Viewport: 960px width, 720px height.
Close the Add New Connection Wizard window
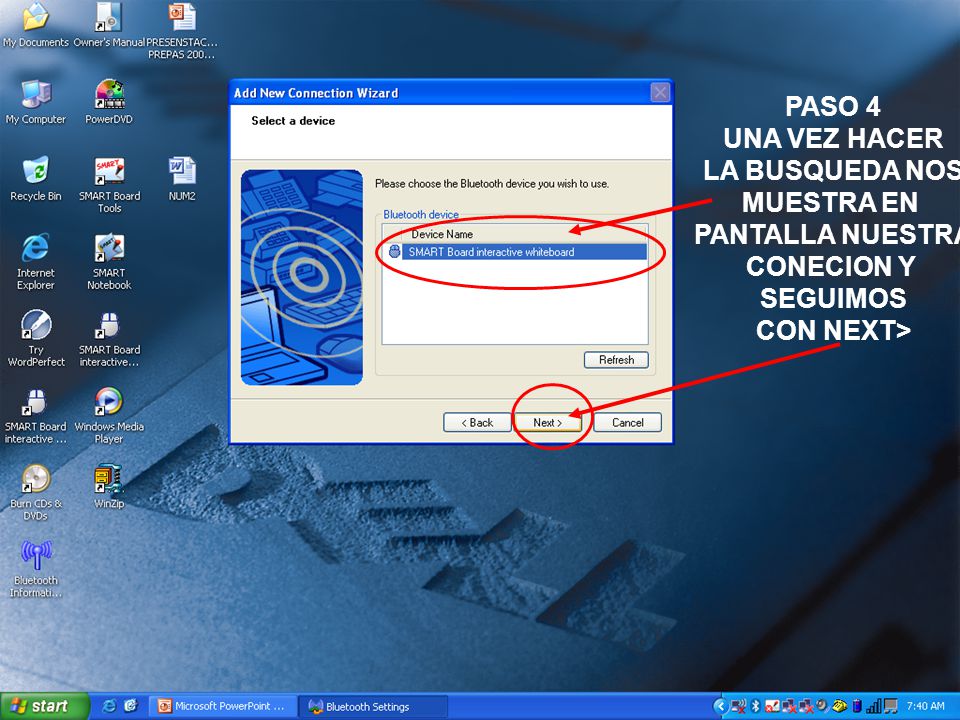659,93
